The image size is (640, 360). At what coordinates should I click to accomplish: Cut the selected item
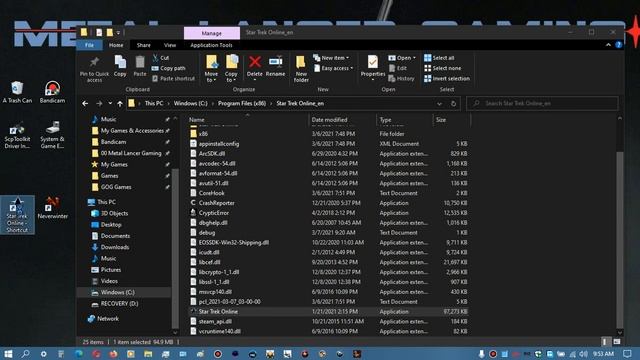tap(160, 58)
